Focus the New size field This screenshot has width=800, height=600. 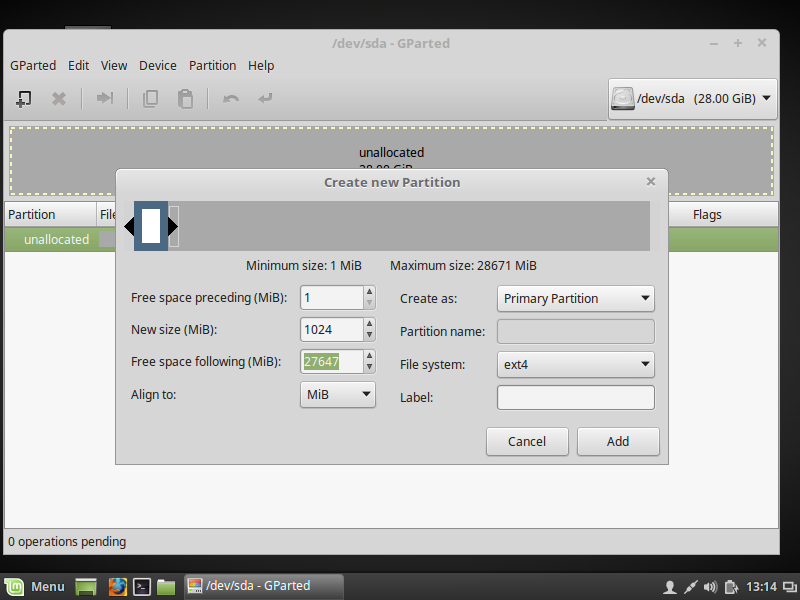(332, 330)
